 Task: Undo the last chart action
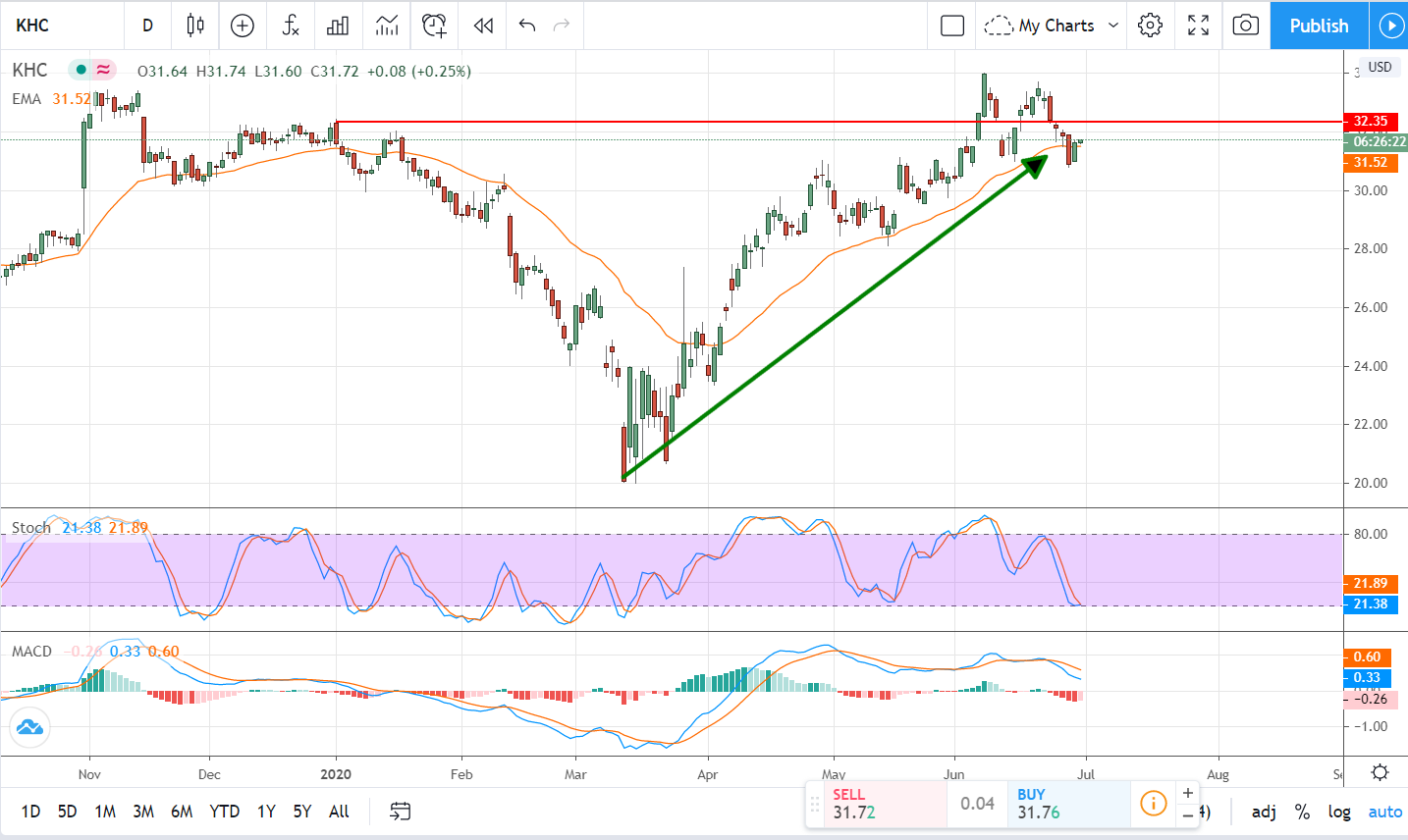pyautogui.click(x=527, y=26)
